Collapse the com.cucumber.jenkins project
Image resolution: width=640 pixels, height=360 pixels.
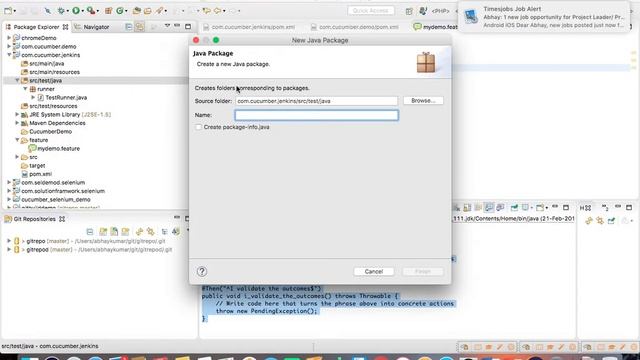click(x=9, y=55)
